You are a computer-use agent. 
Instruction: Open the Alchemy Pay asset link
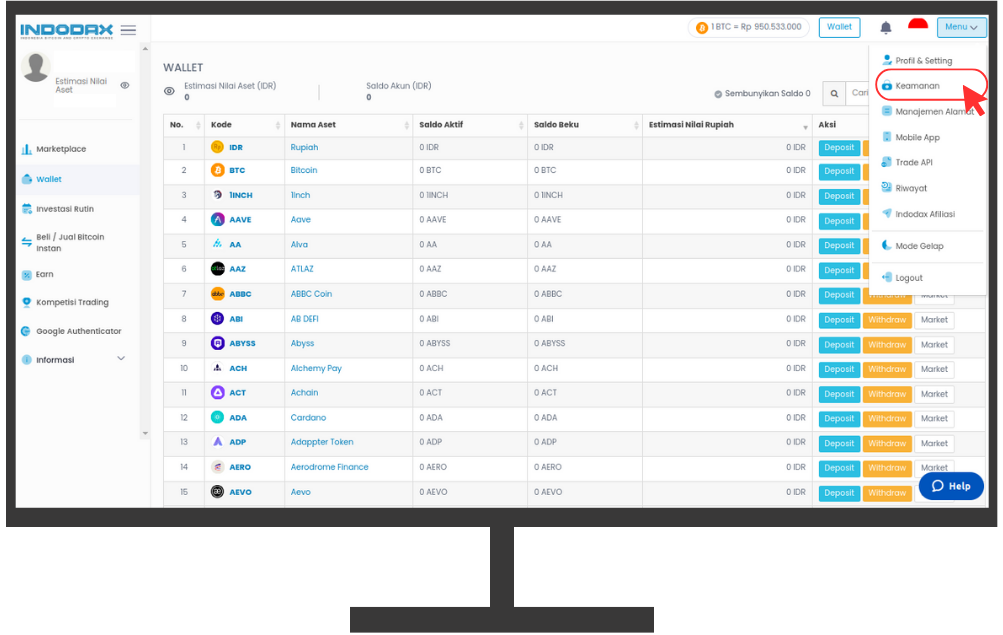click(316, 368)
